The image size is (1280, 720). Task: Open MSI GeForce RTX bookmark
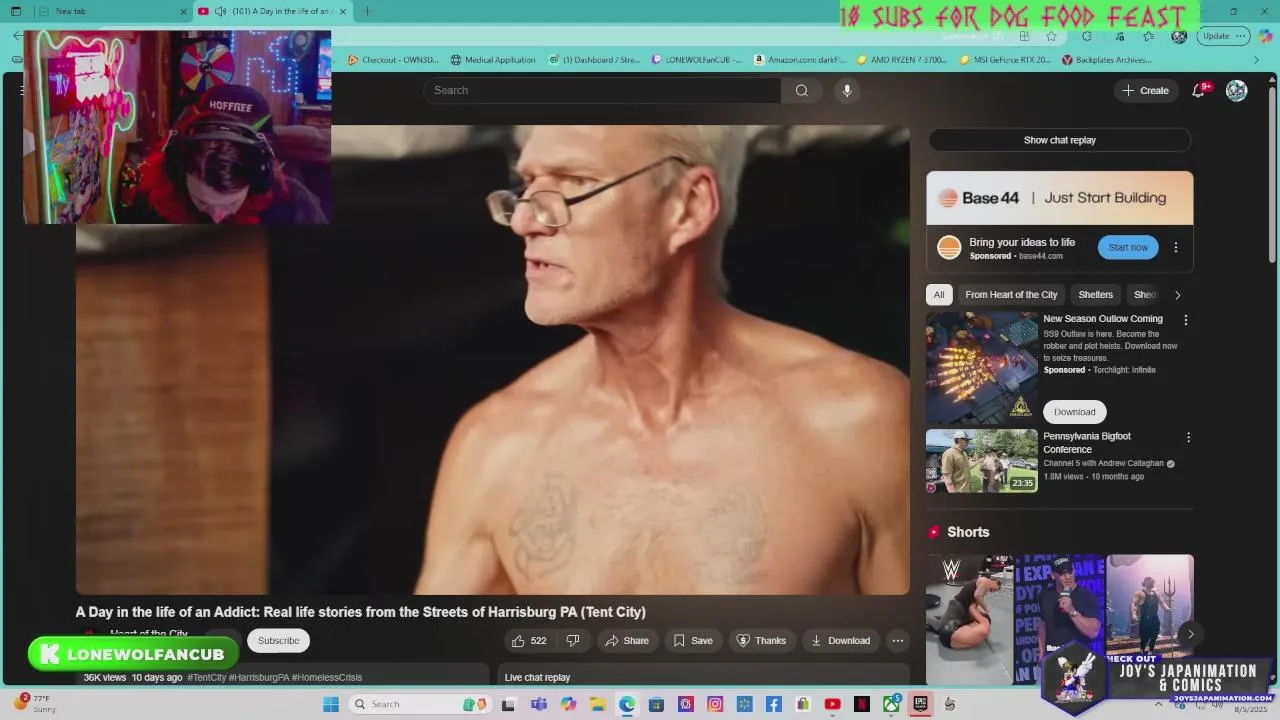coord(1004,60)
